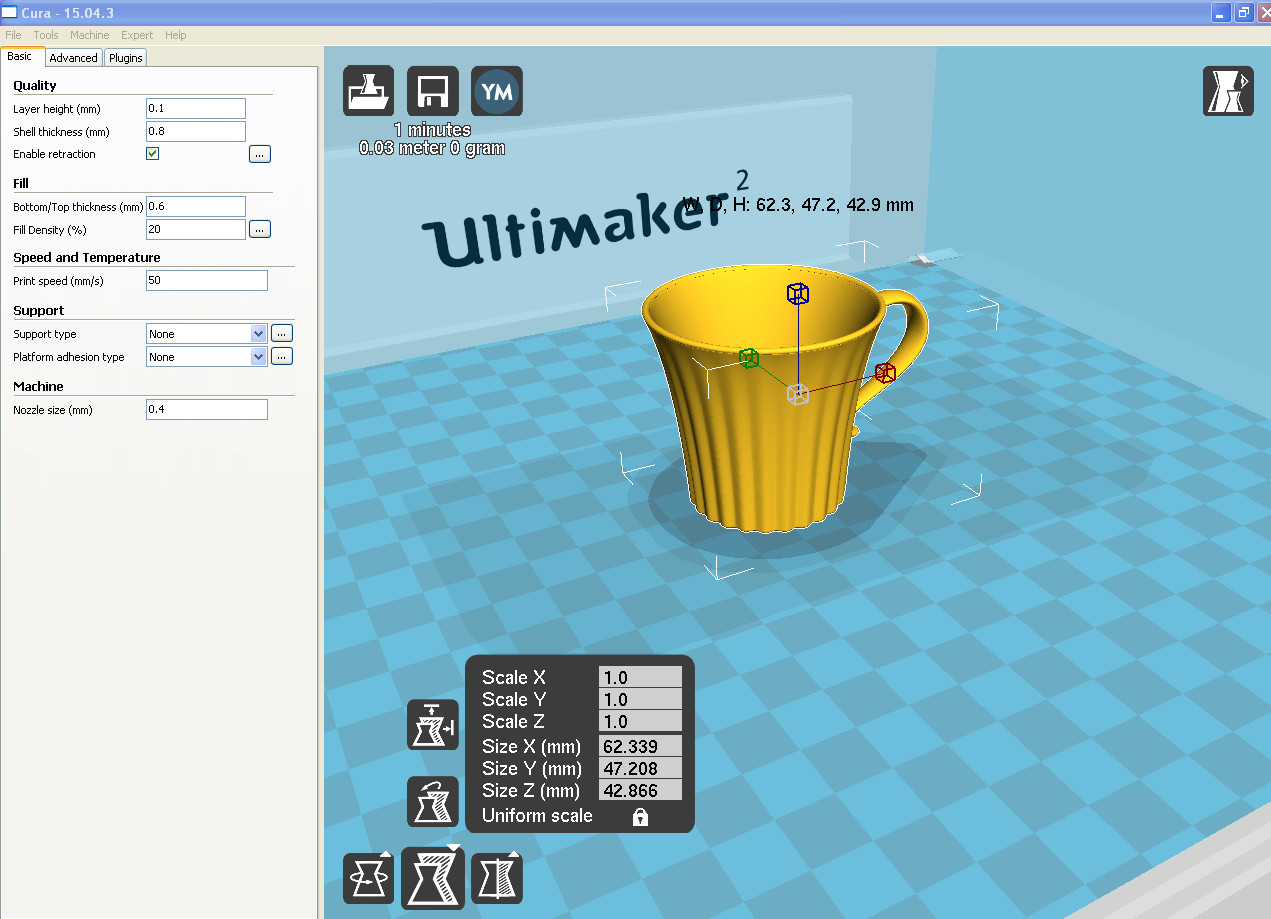Open the Expert menu
1271x919 pixels.
tap(136, 34)
